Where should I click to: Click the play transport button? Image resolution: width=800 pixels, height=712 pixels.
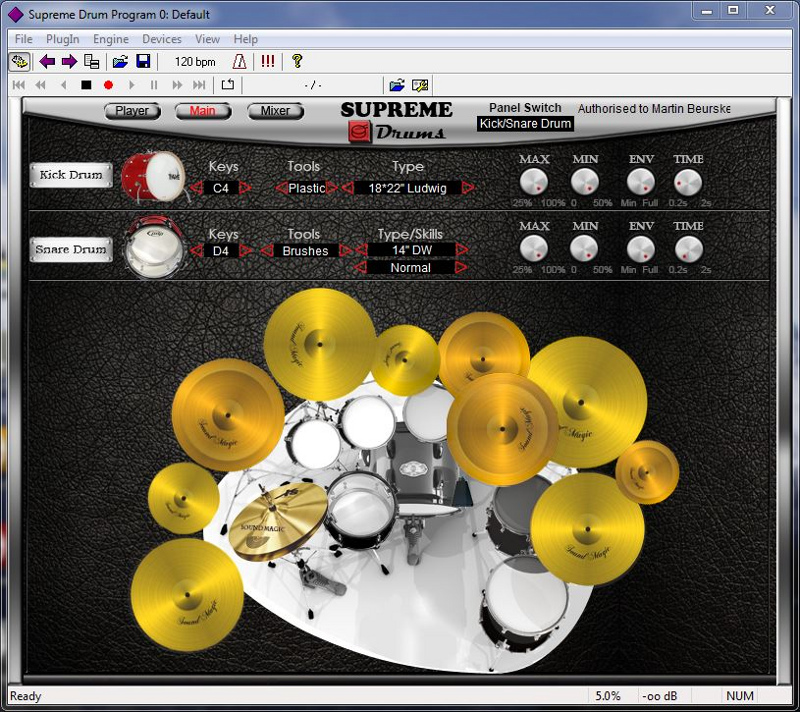coord(132,85)
